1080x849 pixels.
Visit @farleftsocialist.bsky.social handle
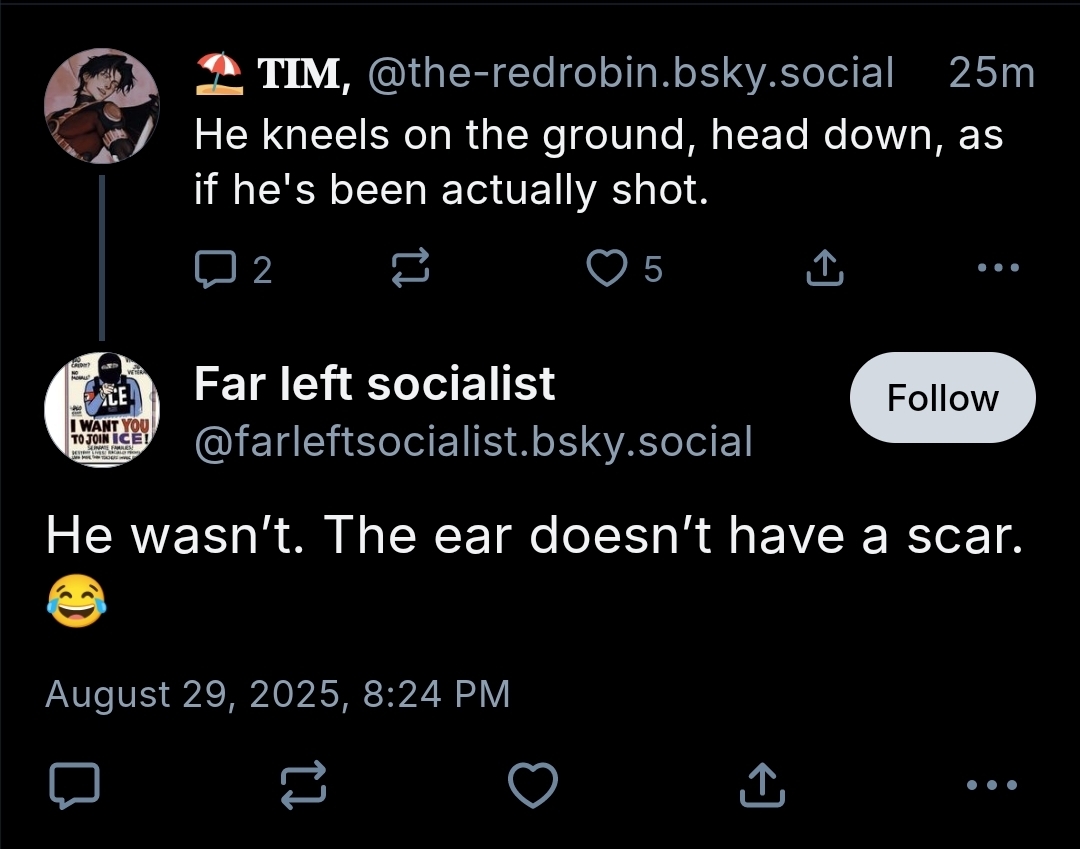[x=472, y=440]
